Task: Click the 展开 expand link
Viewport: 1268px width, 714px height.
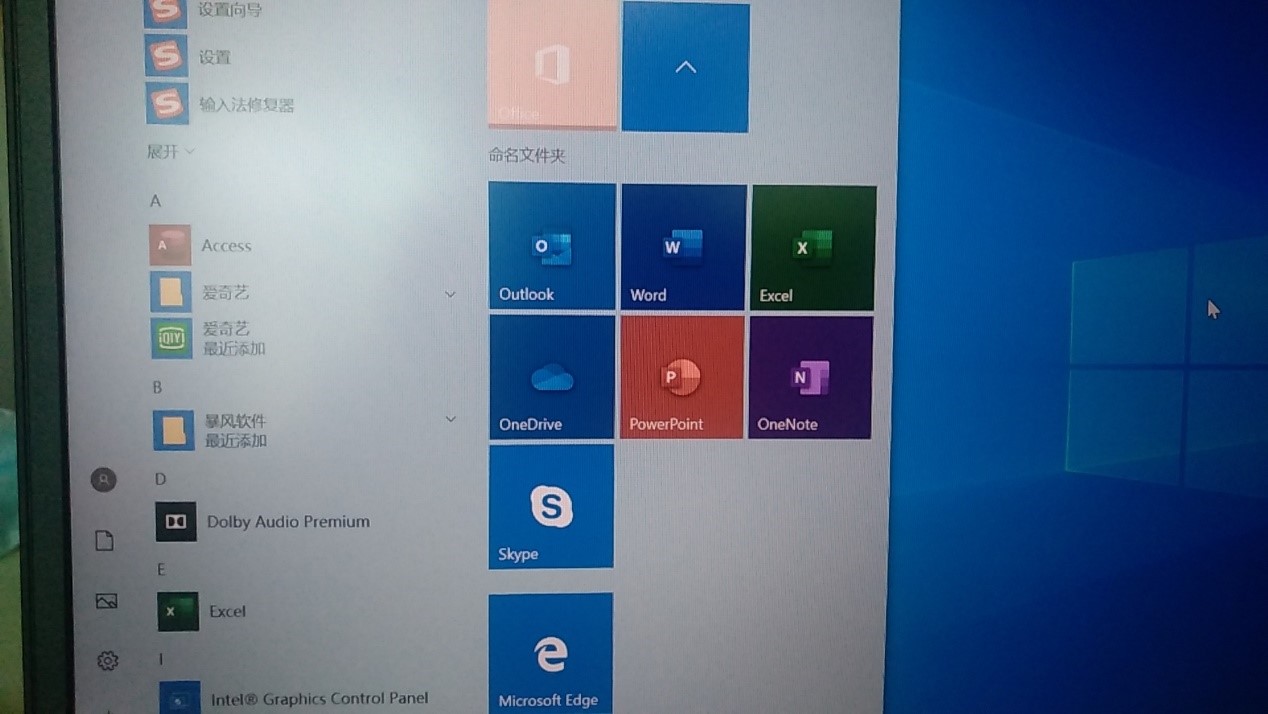Action: 170,152
